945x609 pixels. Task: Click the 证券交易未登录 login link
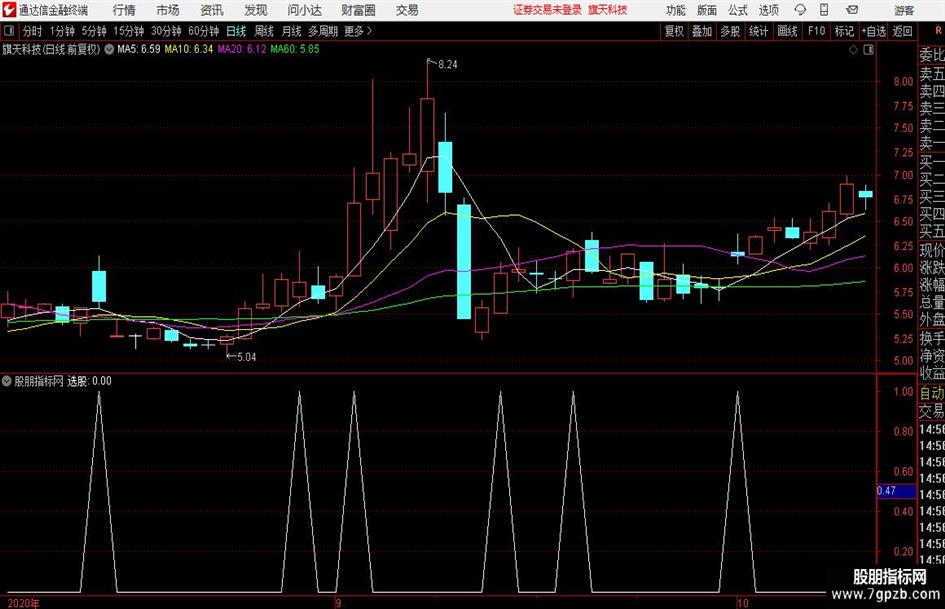(547, 10)
